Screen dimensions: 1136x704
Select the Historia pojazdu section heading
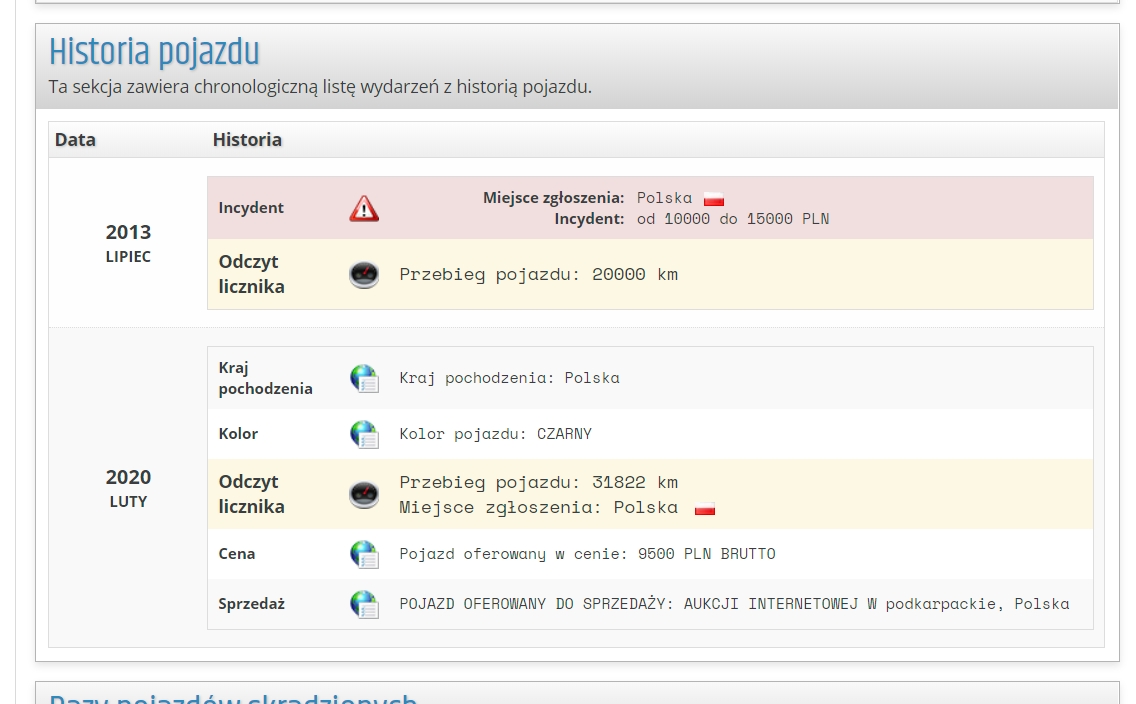tap(154, 52)
